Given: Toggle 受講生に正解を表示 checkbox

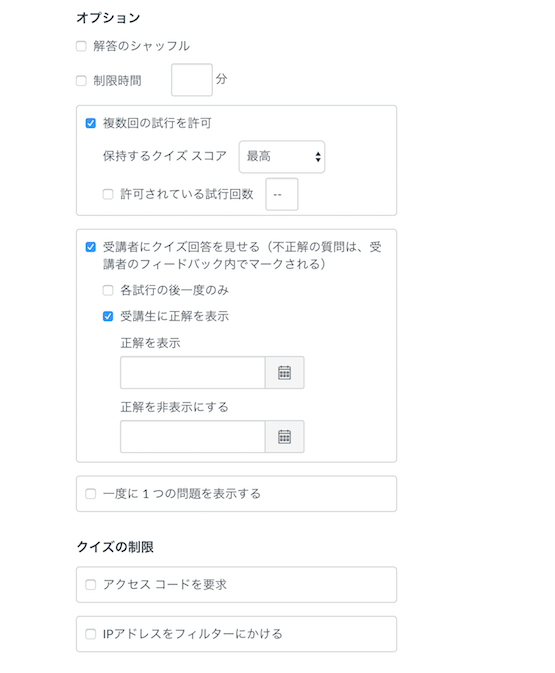Looking at the screenshot, I should point(108,316).
